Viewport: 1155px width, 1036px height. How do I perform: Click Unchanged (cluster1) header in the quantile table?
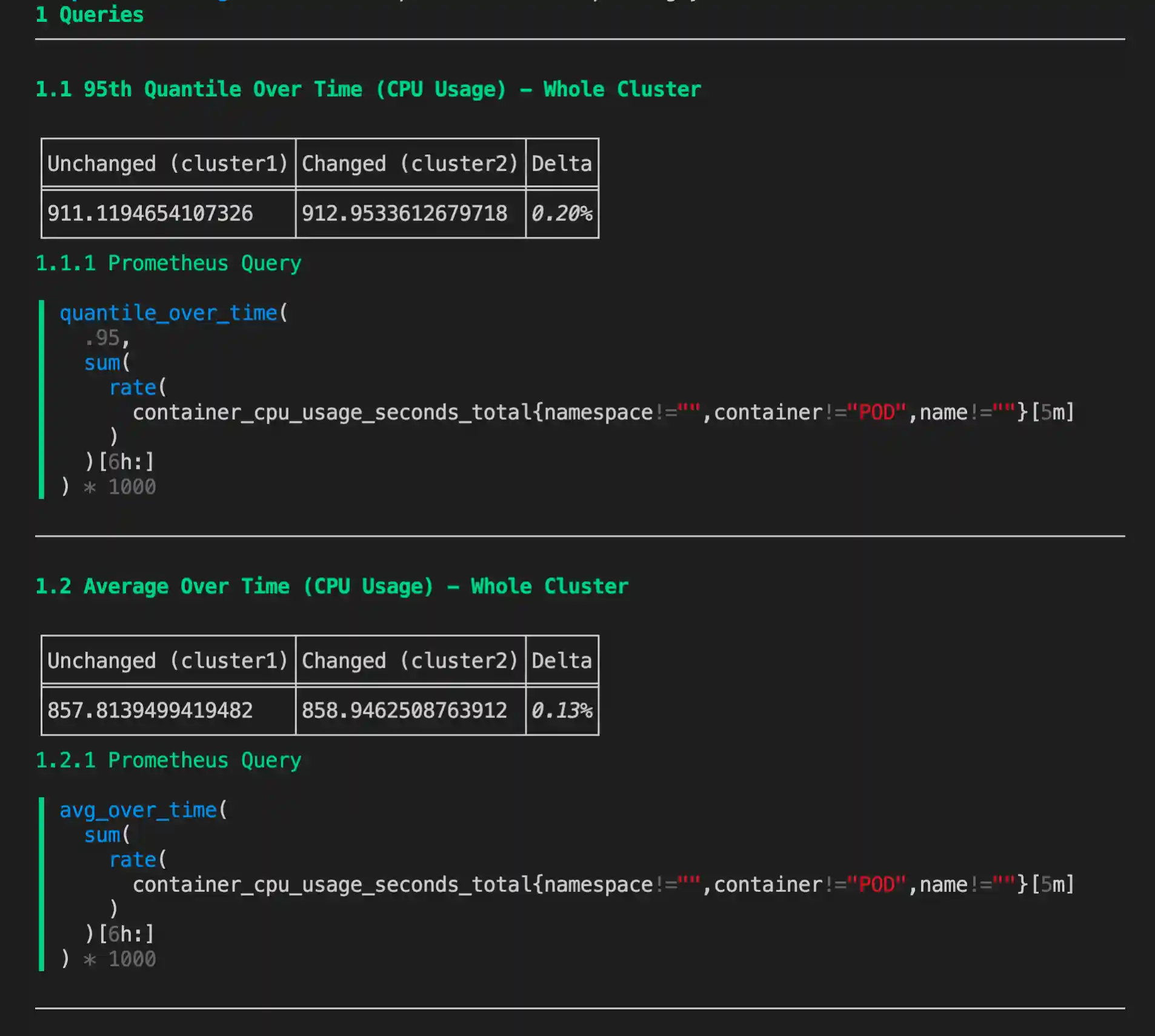coord(168,164)
